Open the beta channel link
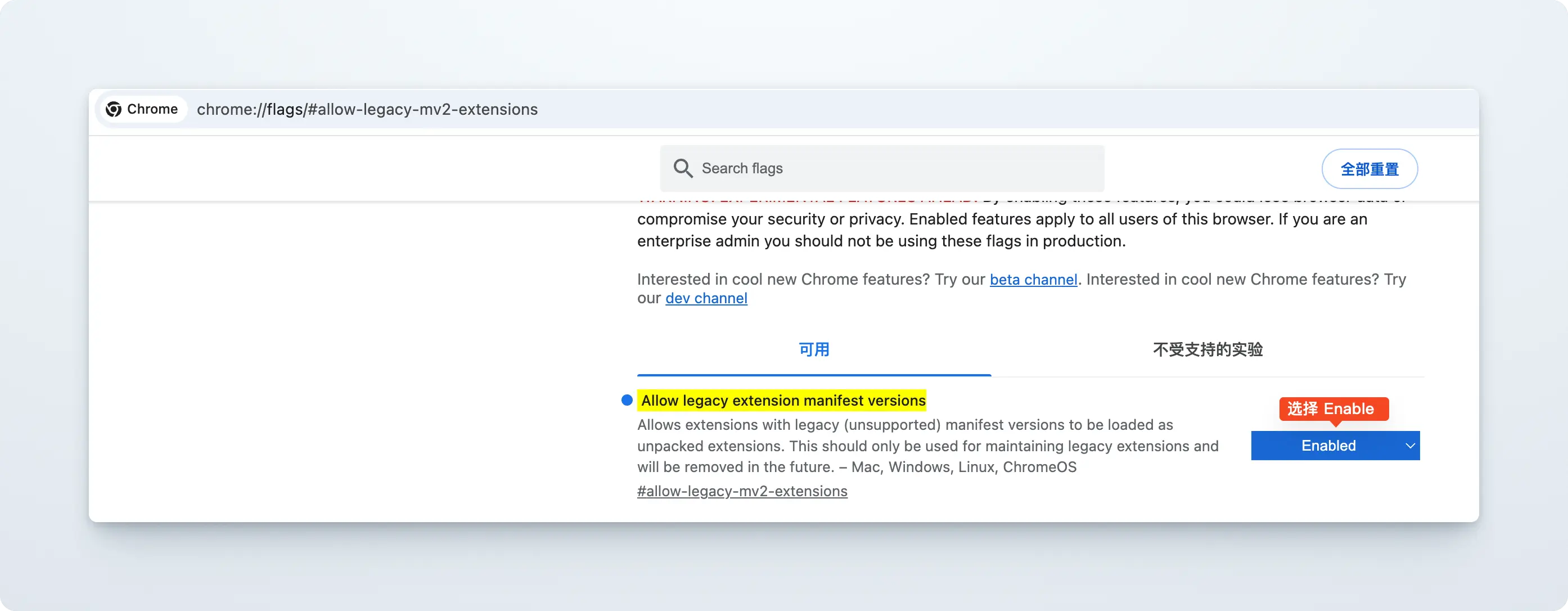Image resolution: width=1568 pixels, height=611 pixels. (1034, 280)
